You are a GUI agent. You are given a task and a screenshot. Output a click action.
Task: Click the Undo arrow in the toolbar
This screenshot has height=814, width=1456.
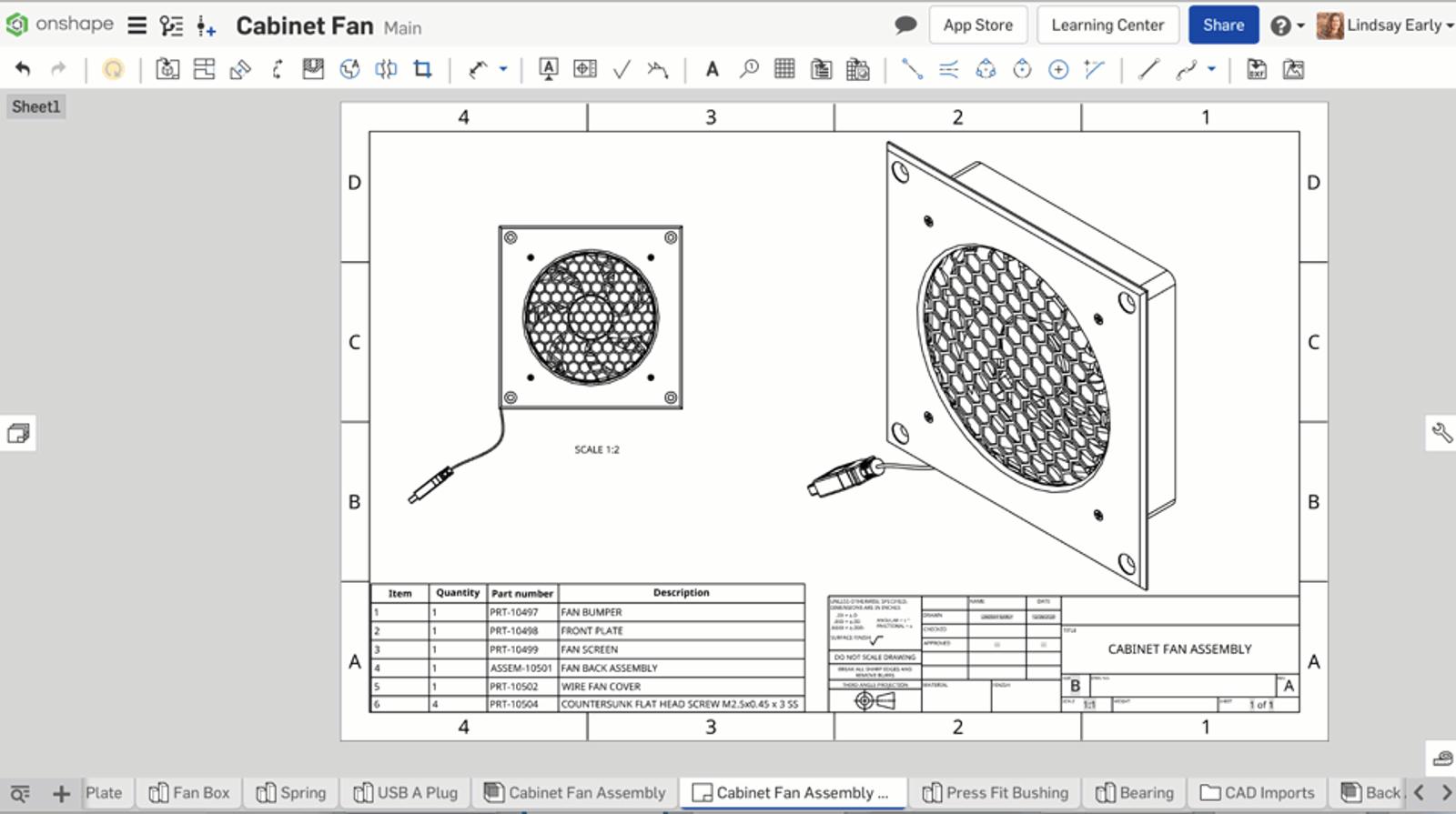[x=23, y=69]
